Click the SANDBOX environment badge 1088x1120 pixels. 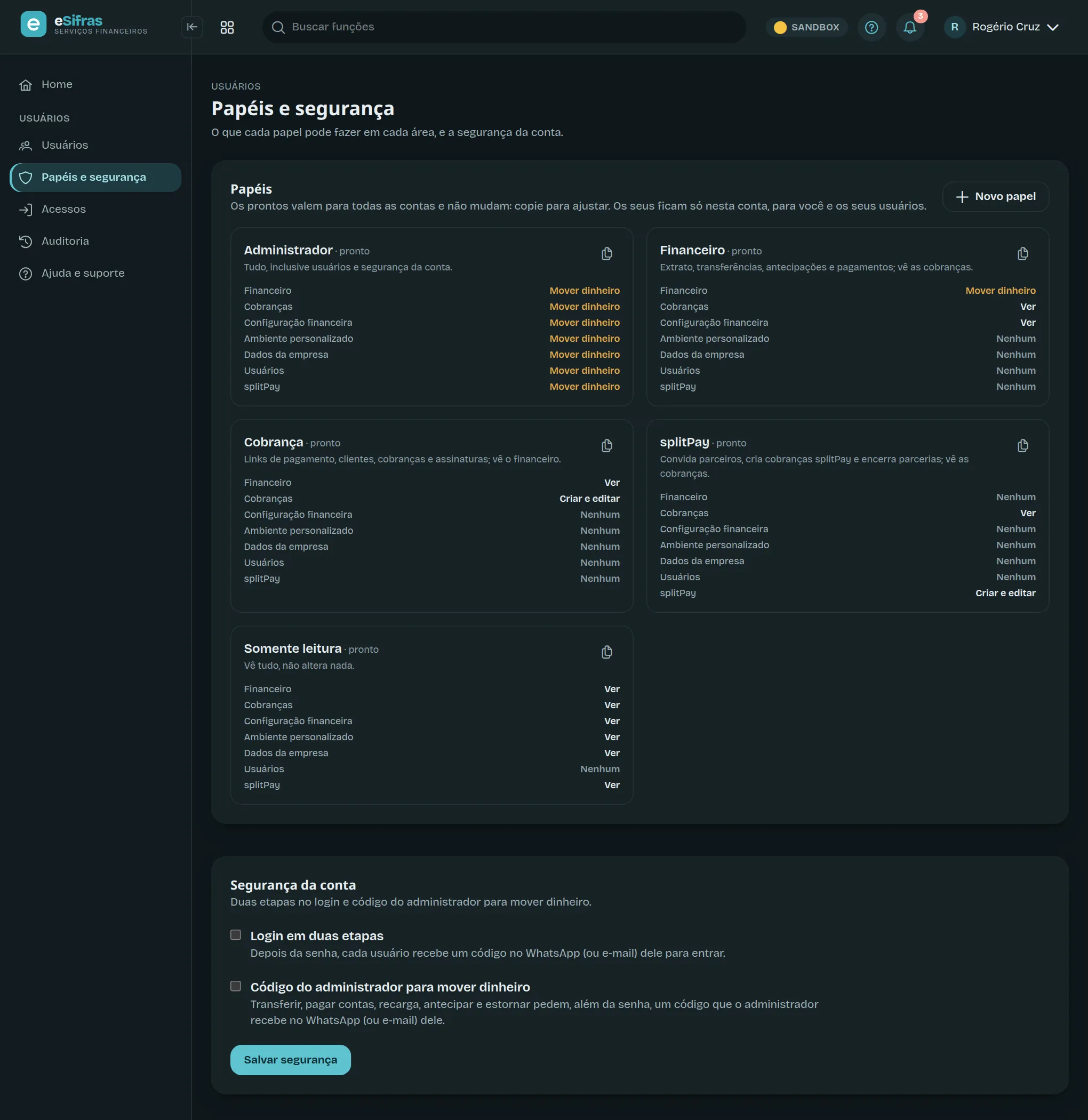pos(806,27)
